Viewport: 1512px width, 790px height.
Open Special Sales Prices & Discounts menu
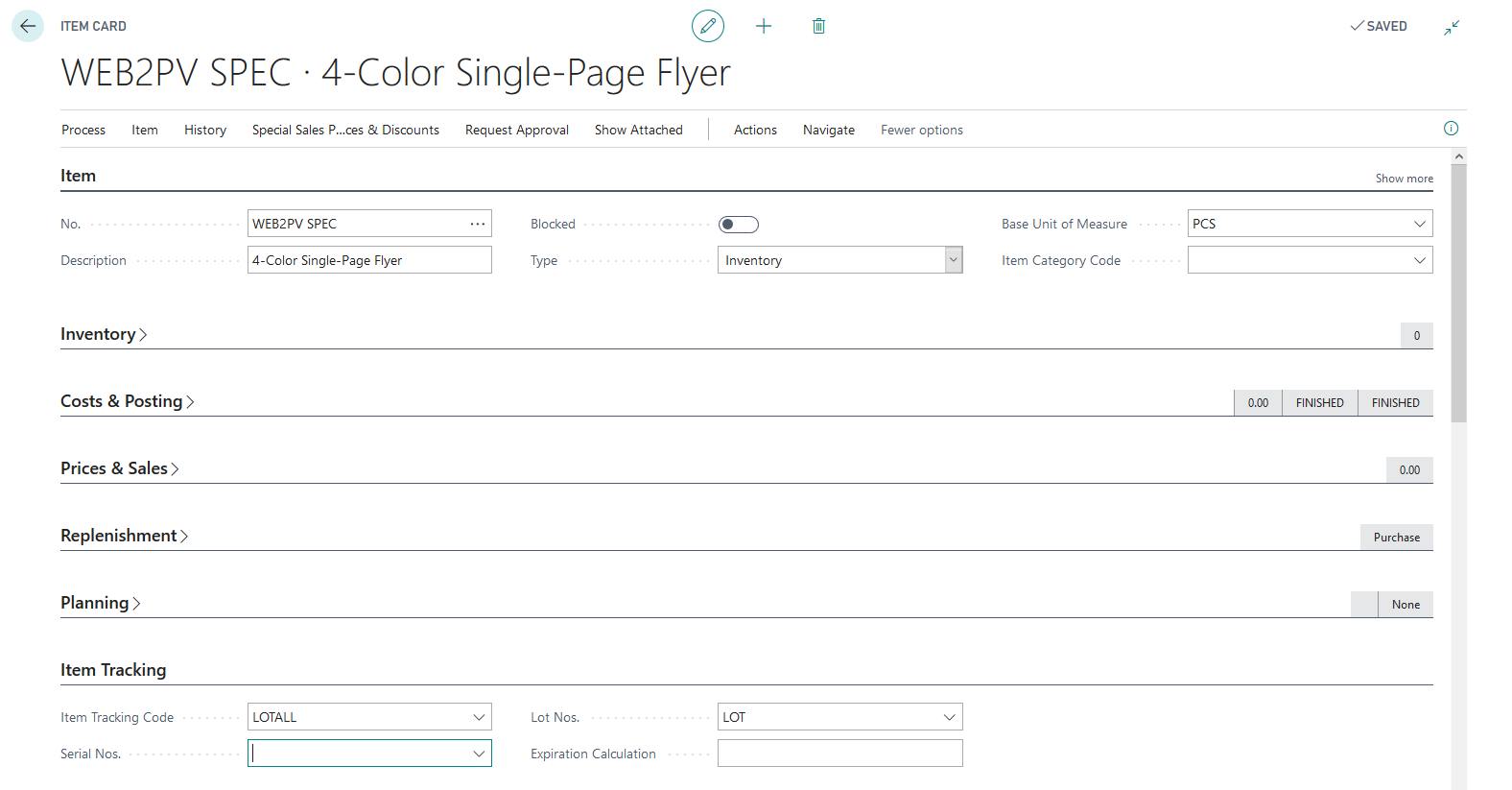345,130
